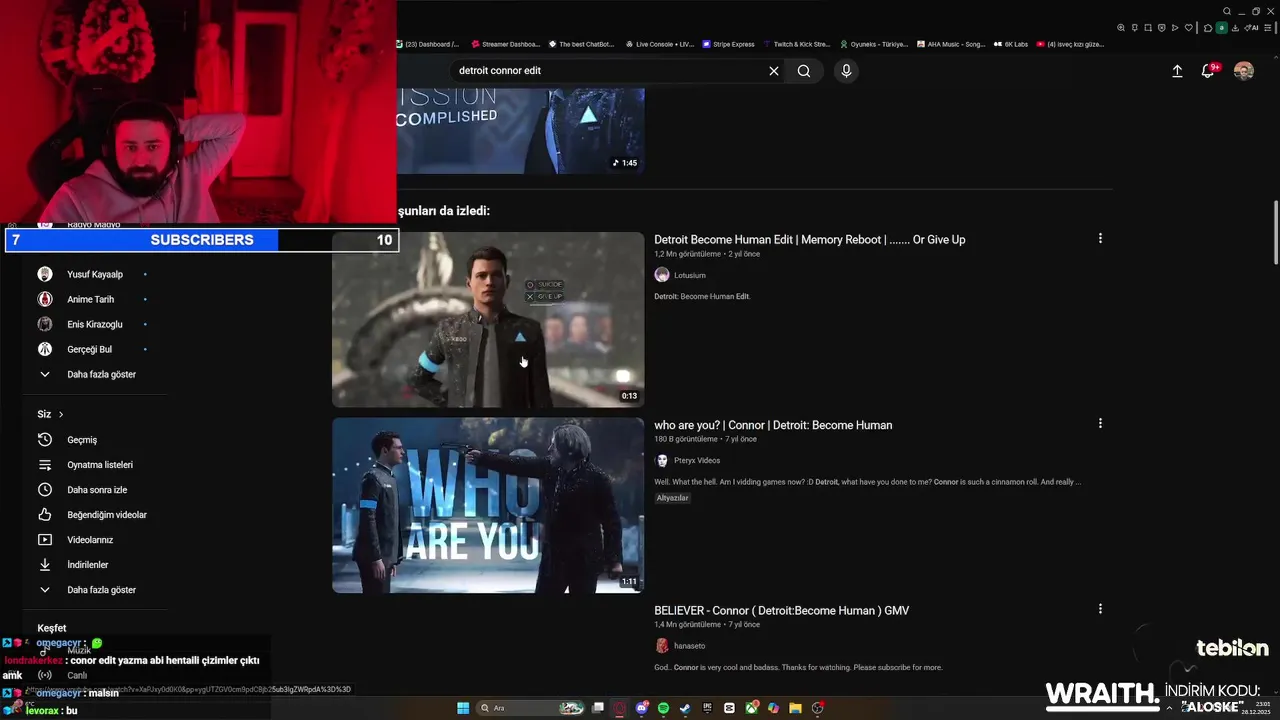1280x720 pixels.
Task: Open the 'Oyuneks - Türkiye' bookmark
Action: tap(874, 44)
